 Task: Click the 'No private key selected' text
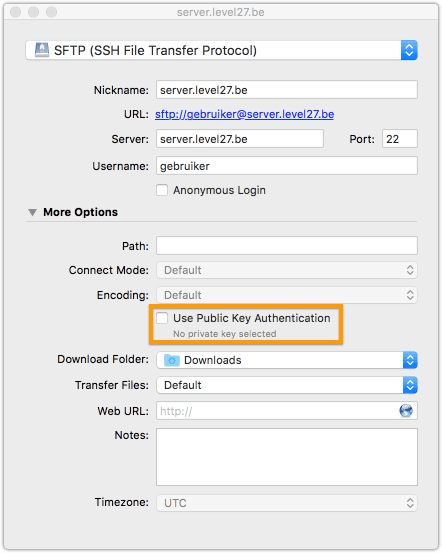[x=225, y=334]
